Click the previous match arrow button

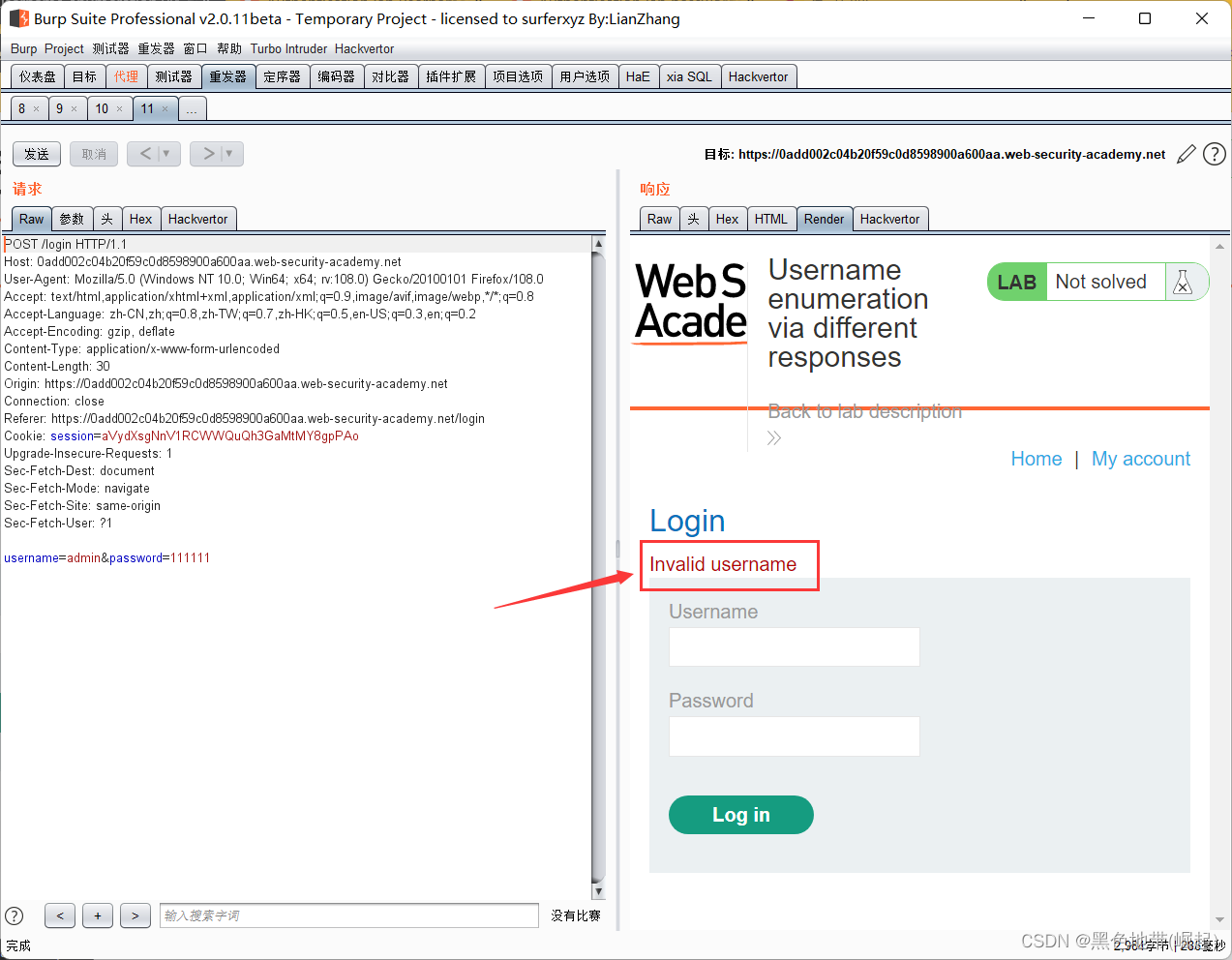point(60,915)
